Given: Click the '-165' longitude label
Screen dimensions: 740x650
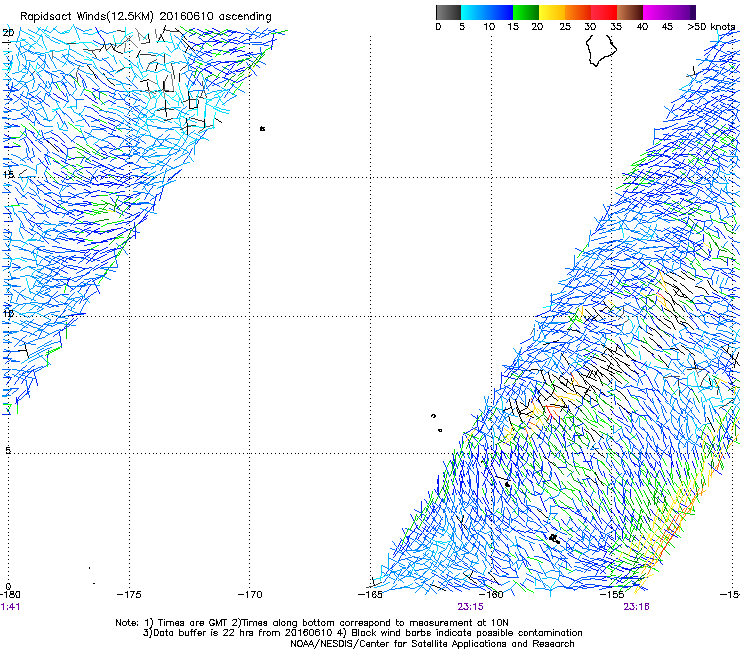Looking at the screenshot, I should click(x=370, y=594).
